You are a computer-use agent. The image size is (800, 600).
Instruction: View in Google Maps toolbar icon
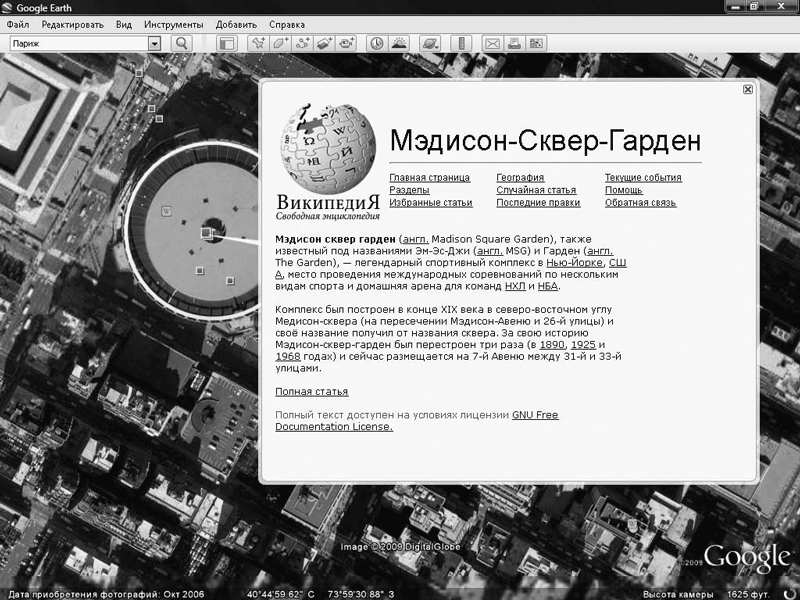(x=536, y=43)
